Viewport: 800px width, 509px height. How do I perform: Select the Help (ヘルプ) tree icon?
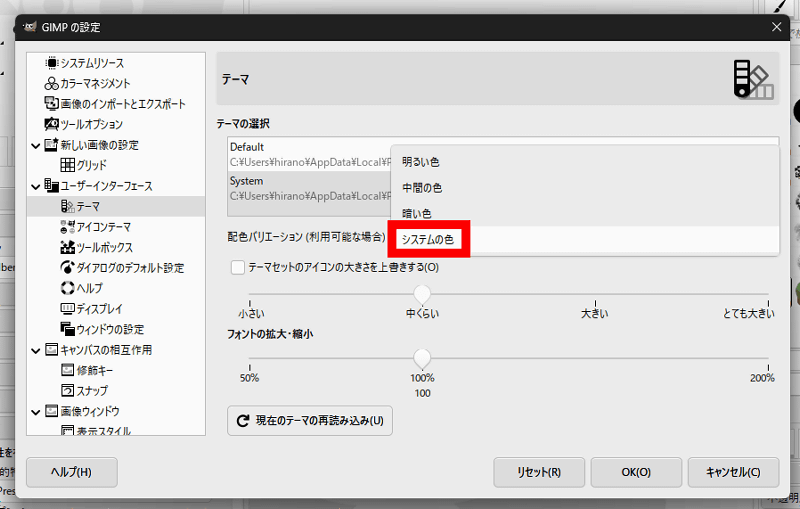coord(68,288)
